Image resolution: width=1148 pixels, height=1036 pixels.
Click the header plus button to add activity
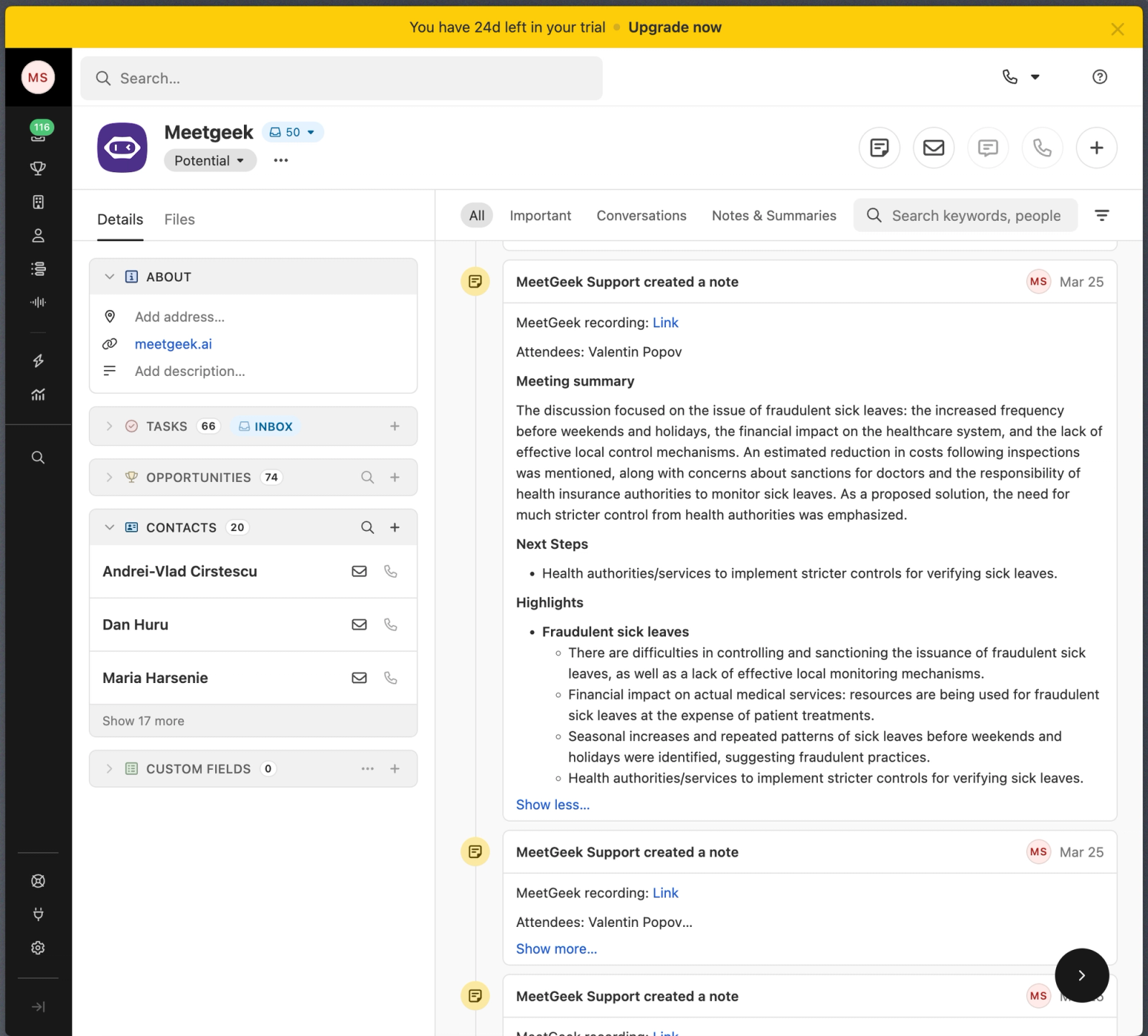pos(1096,148)
